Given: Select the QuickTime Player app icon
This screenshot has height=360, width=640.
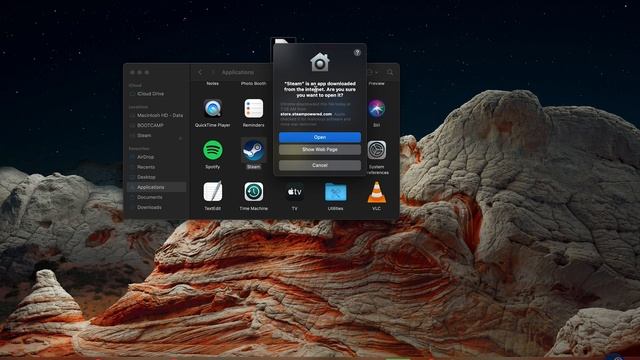Looking at the screenshot, I should point(213,109).
